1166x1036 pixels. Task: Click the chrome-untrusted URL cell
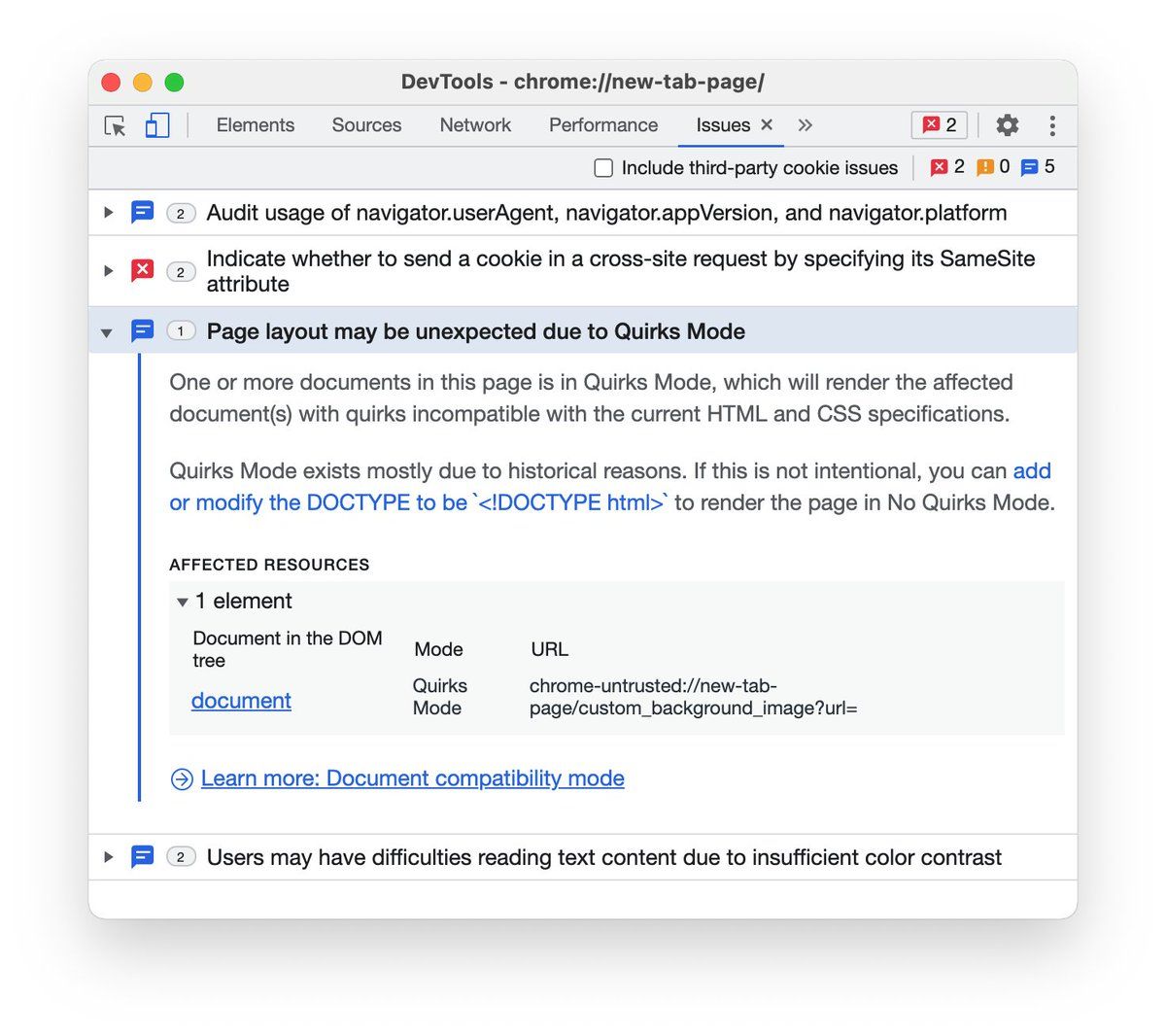[693, 697]
